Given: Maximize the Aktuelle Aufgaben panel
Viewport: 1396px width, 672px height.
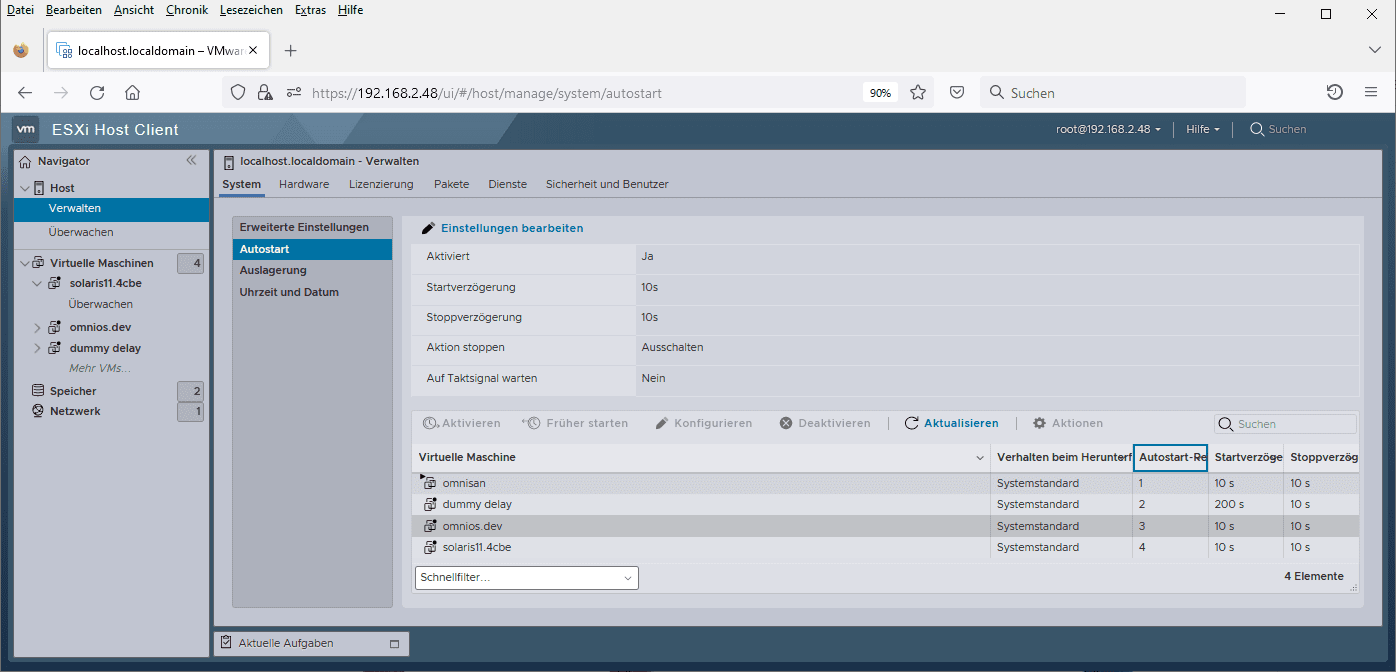Looking at the screenshot, I should click(393, 643).
